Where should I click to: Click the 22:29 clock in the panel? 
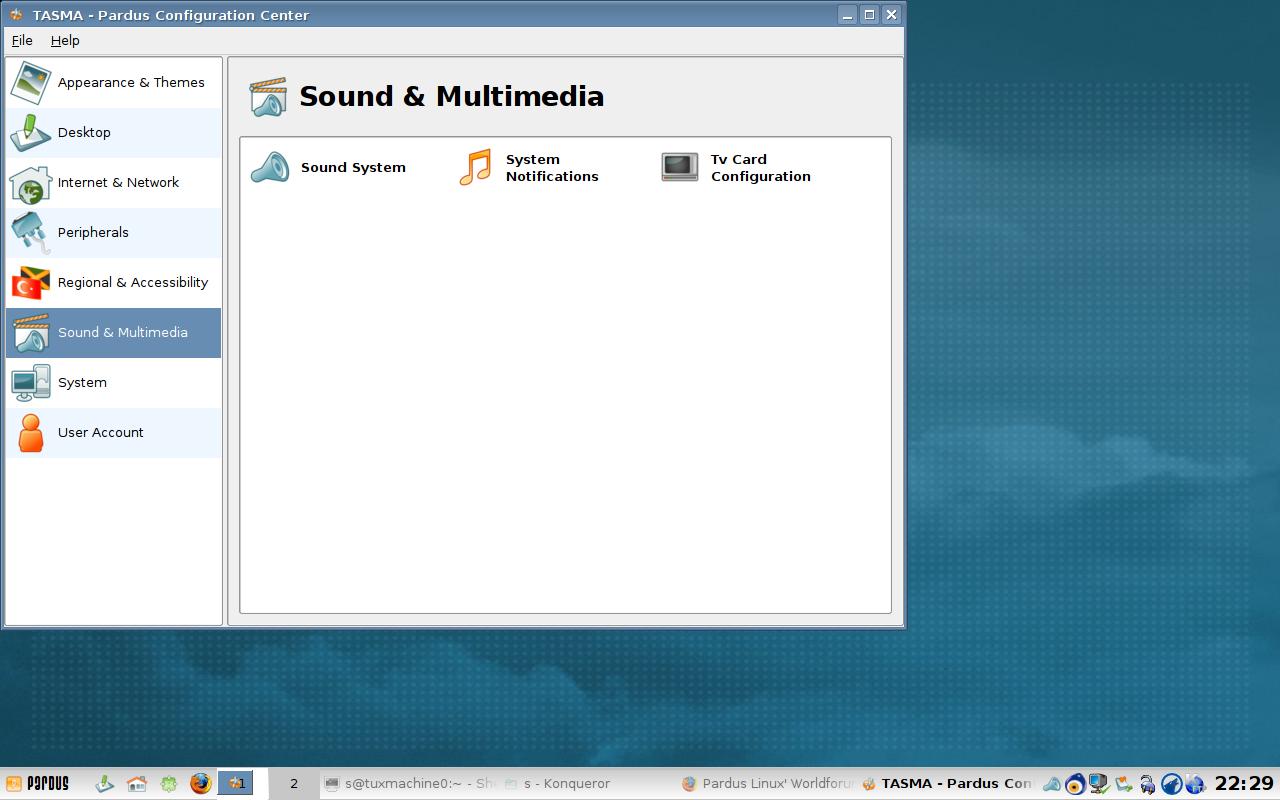click(1244, 784)
